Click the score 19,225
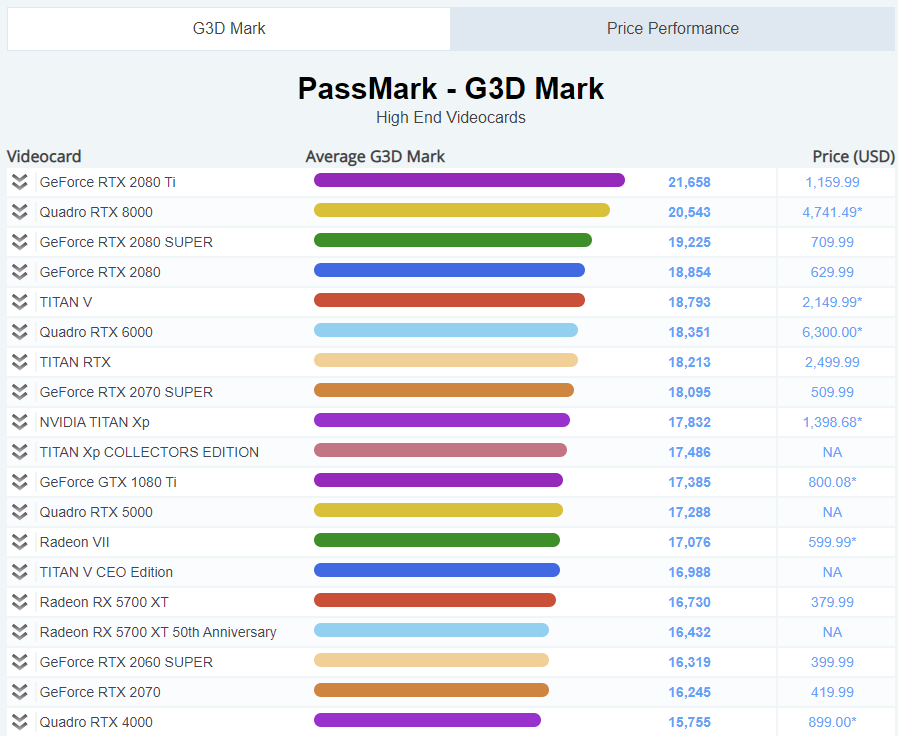Viewport: 898px width, 736px height. 689,242
